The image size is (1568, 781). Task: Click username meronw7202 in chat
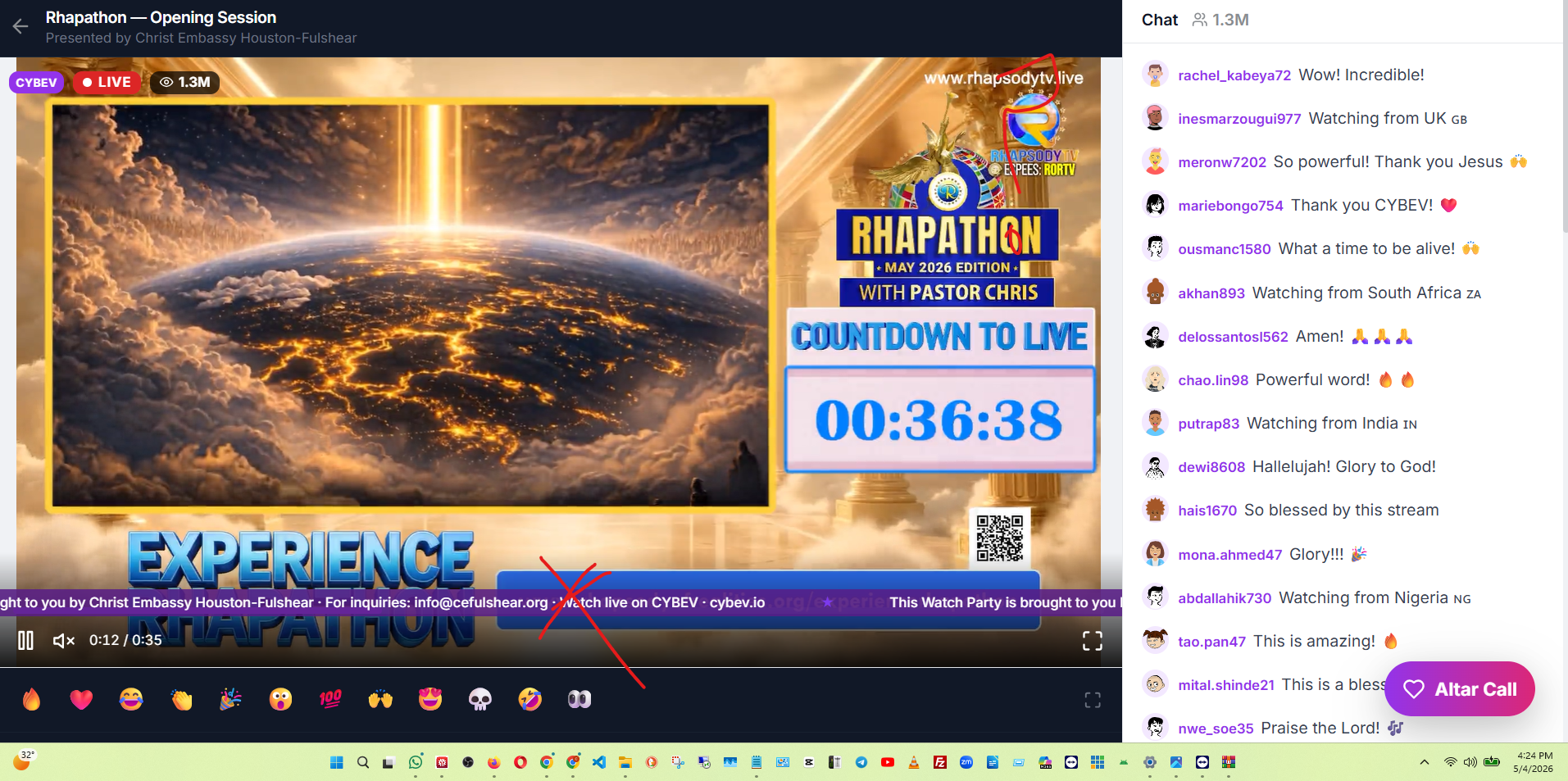click(x=1222, y=162)
